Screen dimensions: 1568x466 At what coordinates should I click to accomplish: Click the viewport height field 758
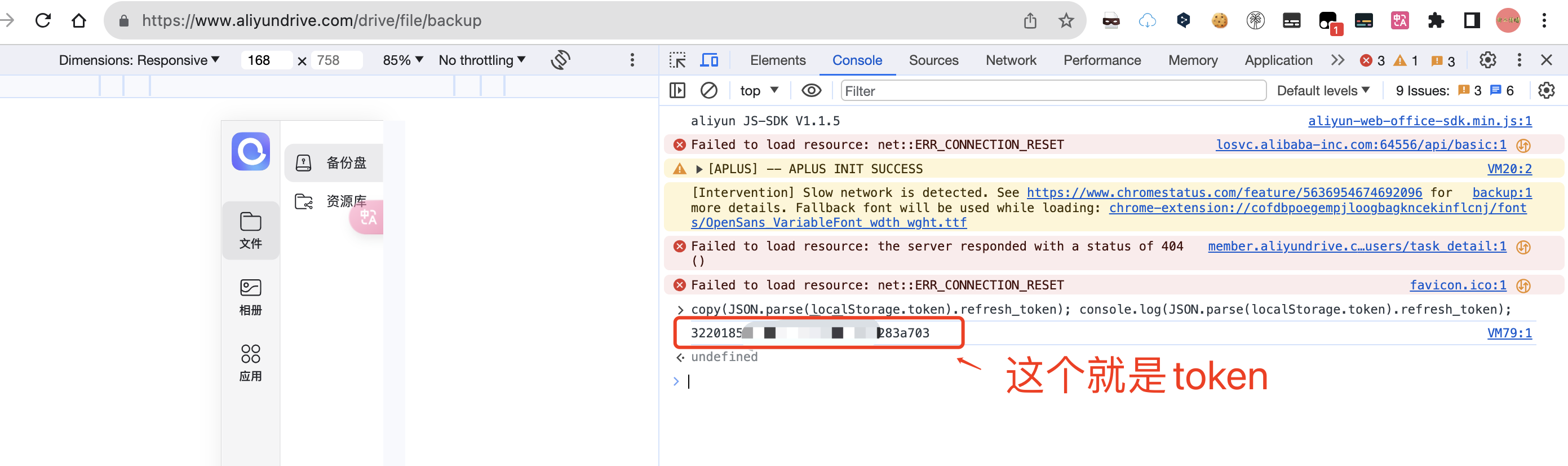336,60
